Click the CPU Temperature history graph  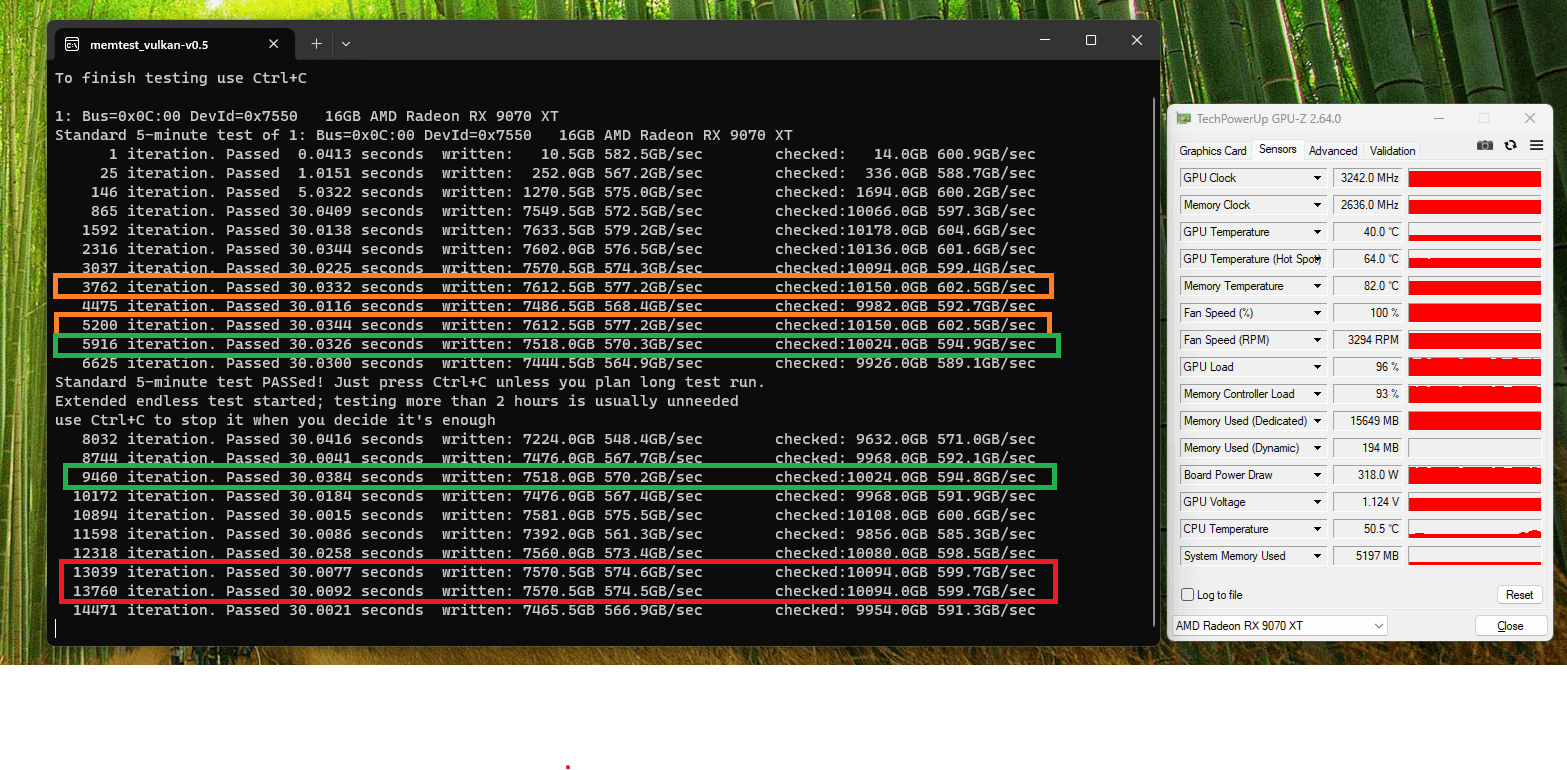coord(1474,529)
